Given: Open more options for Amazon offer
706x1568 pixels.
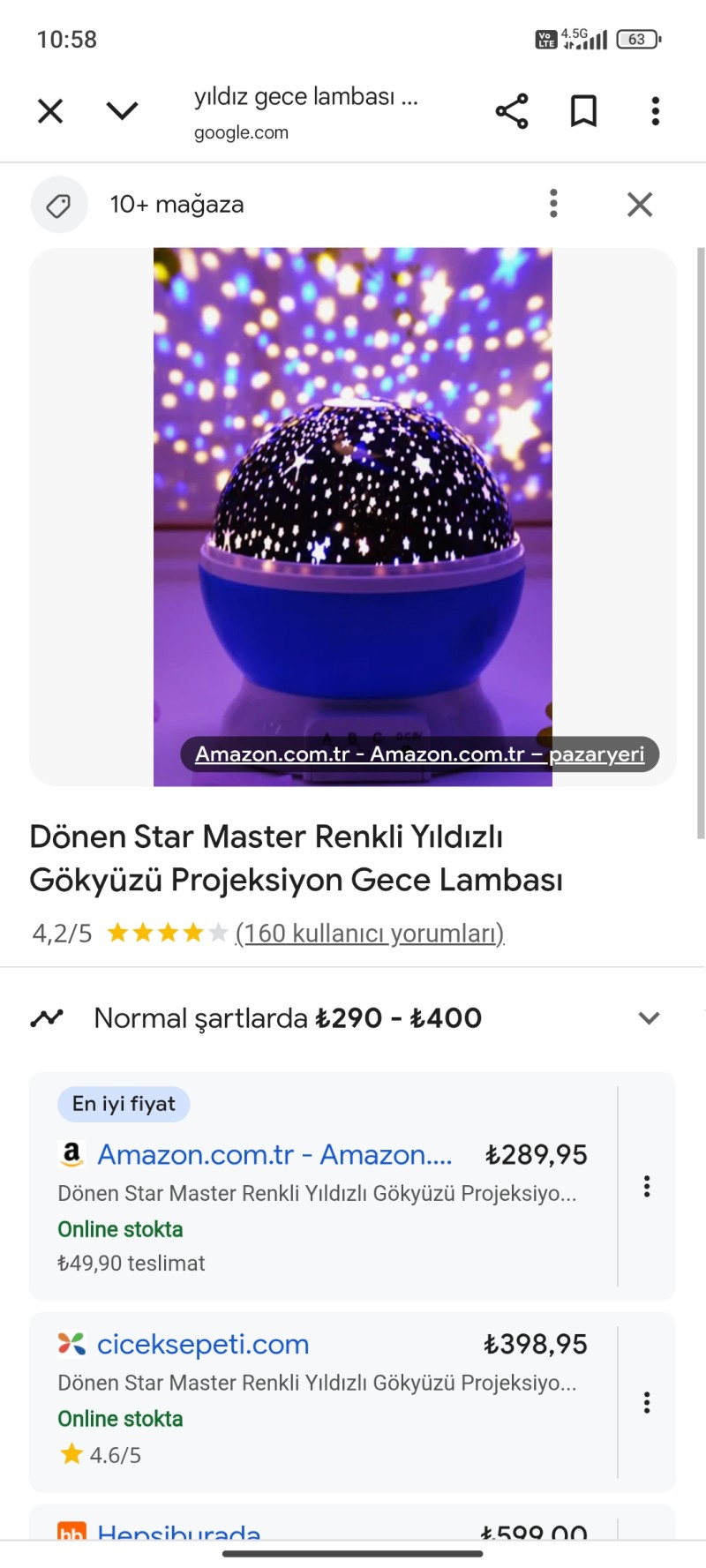Looking at the screenshot, I should tap(647, 1186).
